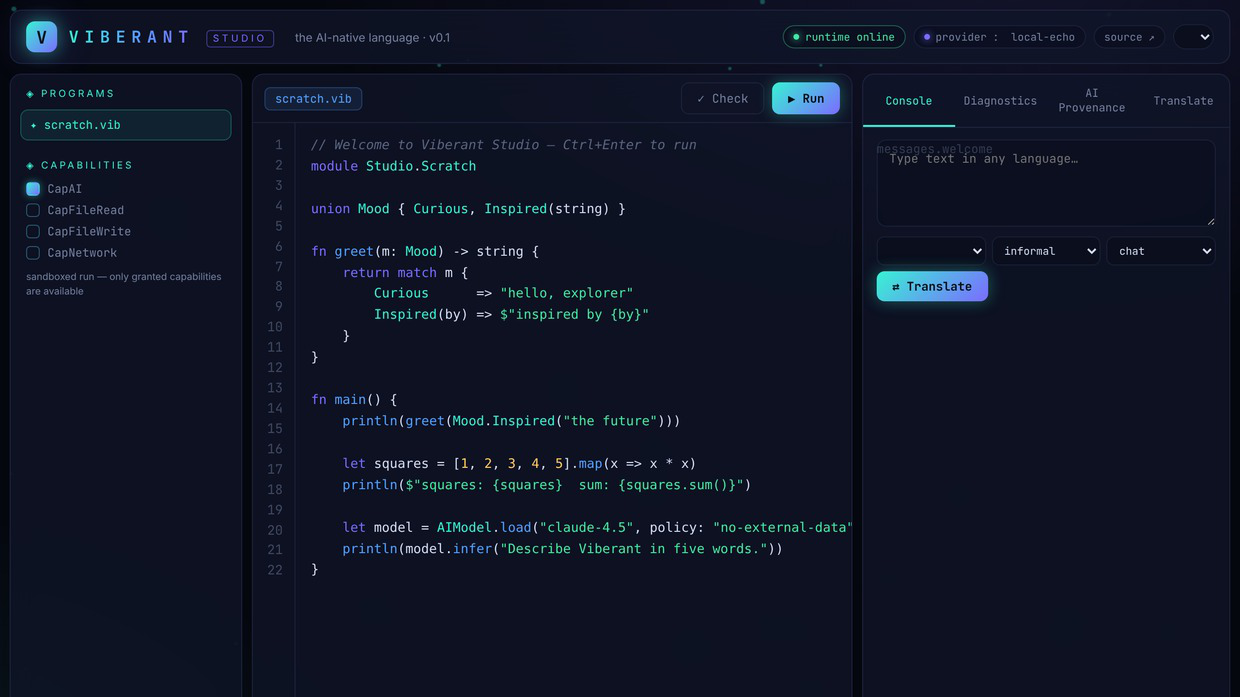Screen dimensions: 1240x697
Task: Click the Check button with checkmark icon
Action: (722, 99)
